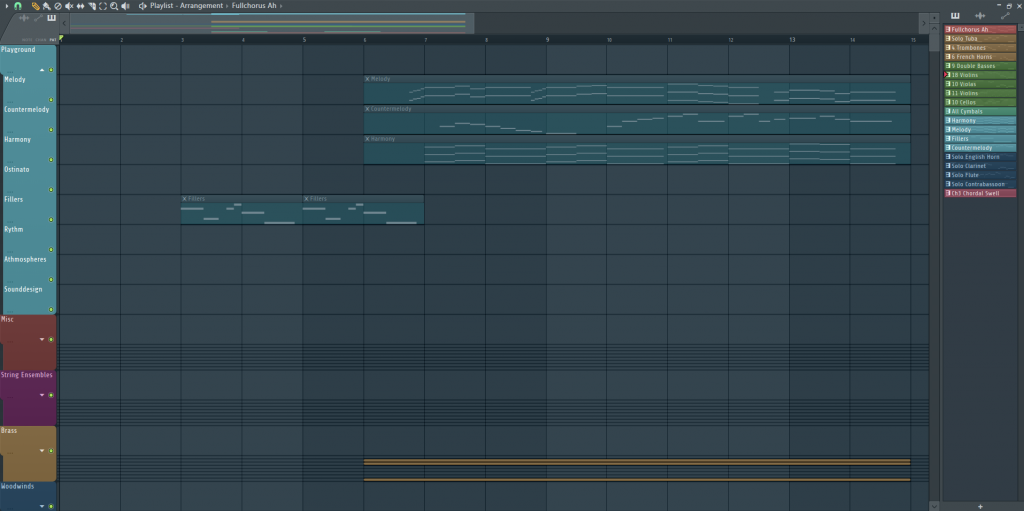This screenshot has height=511, width=1024.
Task: Switch to the automation clips picker tab
Action: pos(1004,16)
